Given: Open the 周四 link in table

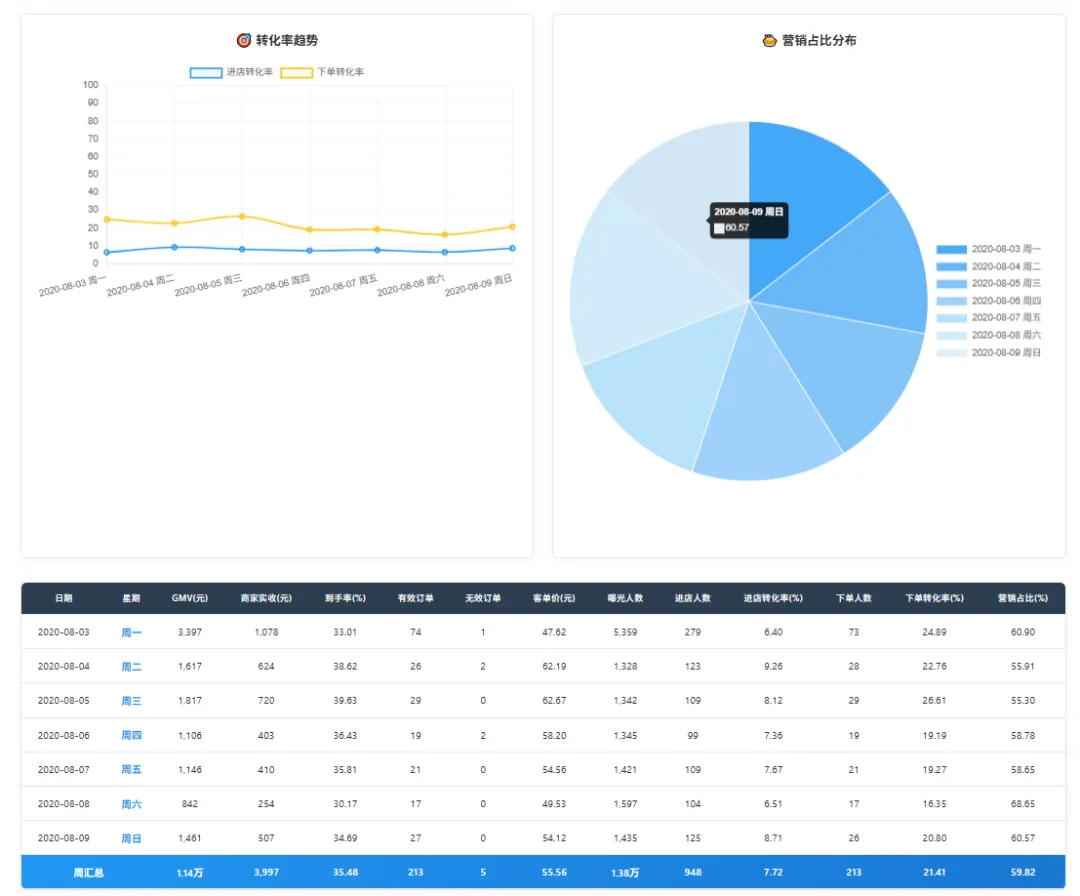Looking at the screenshot, I should [x=132, y=736].
